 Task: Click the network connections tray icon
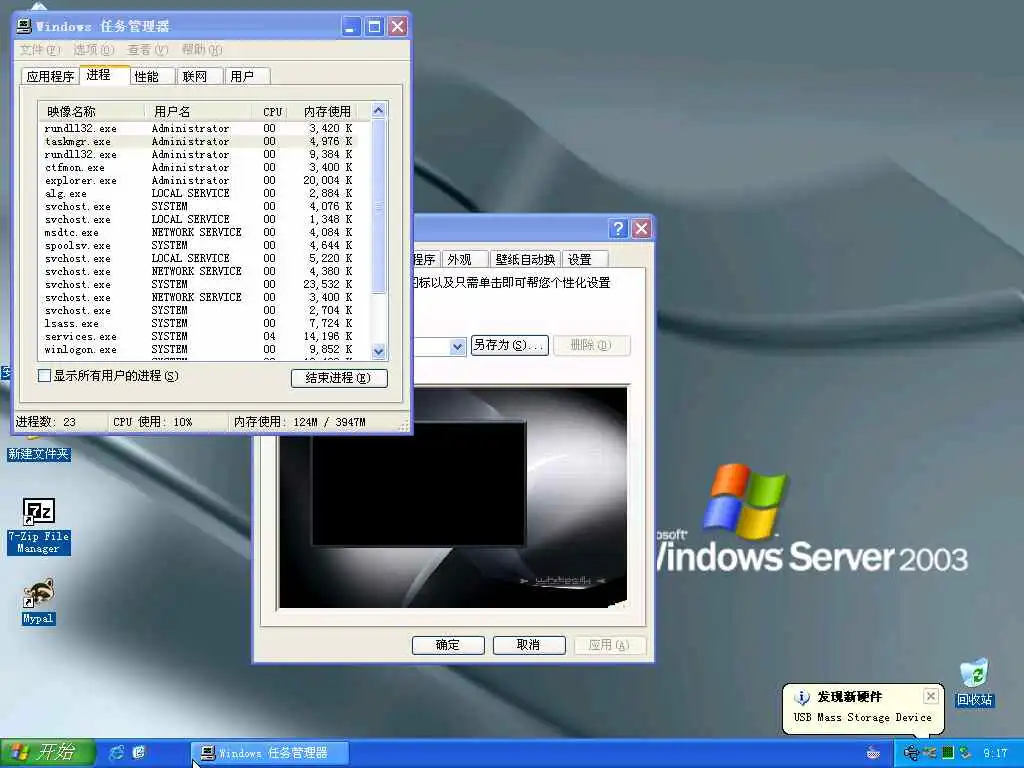pos(930,753)
